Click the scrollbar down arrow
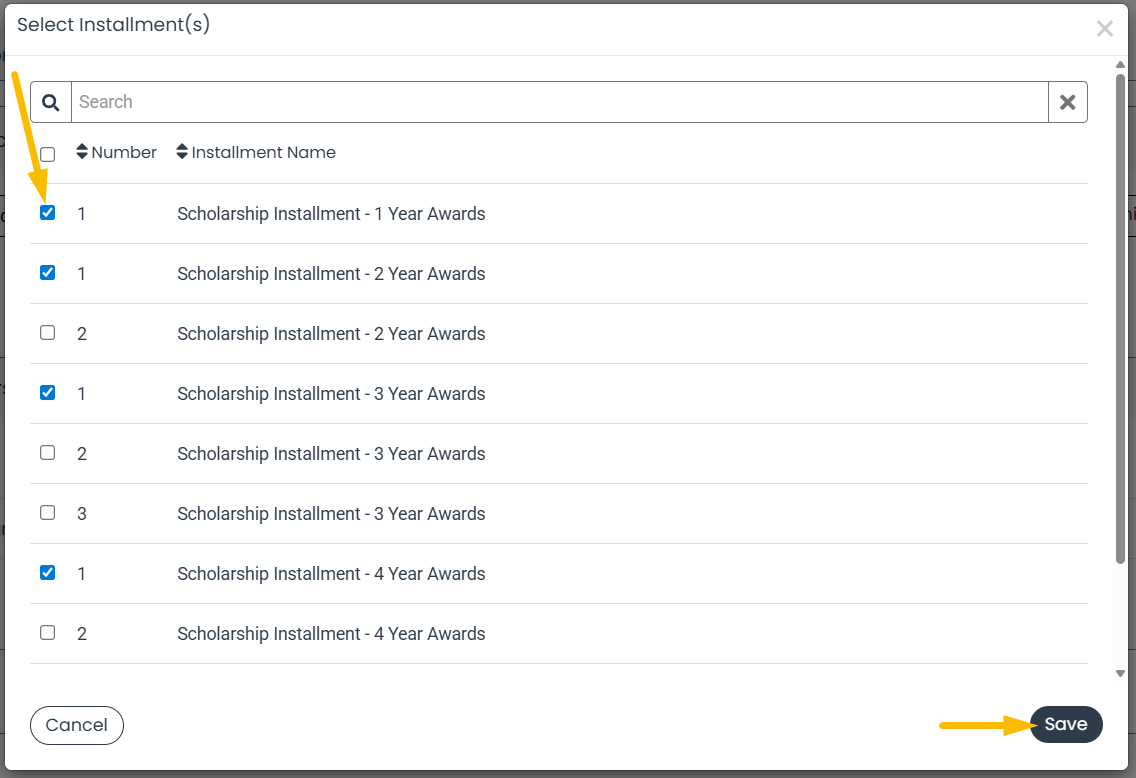Viewport: 1136px width, 778px height. click(1120, 674)
